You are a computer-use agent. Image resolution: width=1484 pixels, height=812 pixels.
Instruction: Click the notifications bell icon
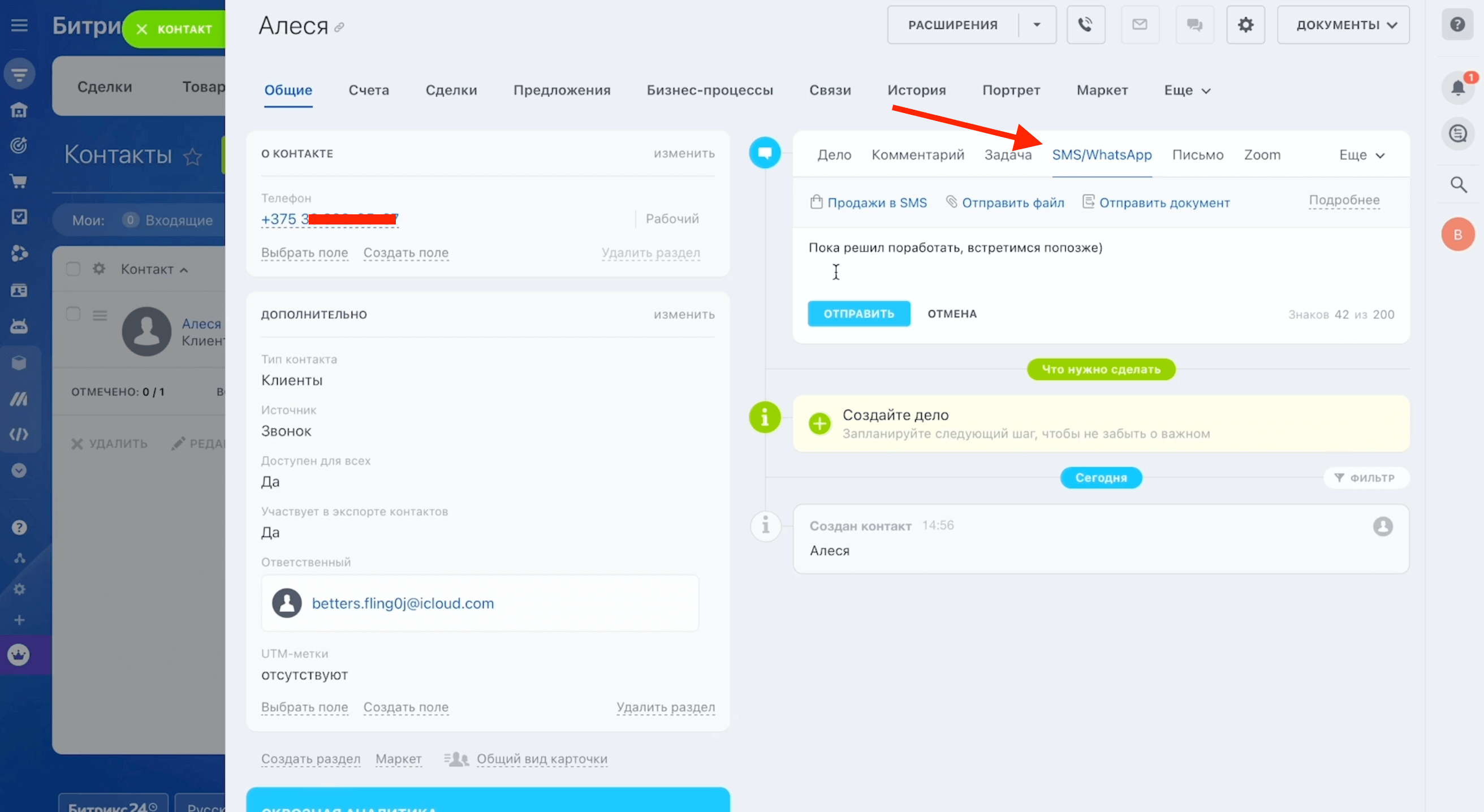point(1457,88)
